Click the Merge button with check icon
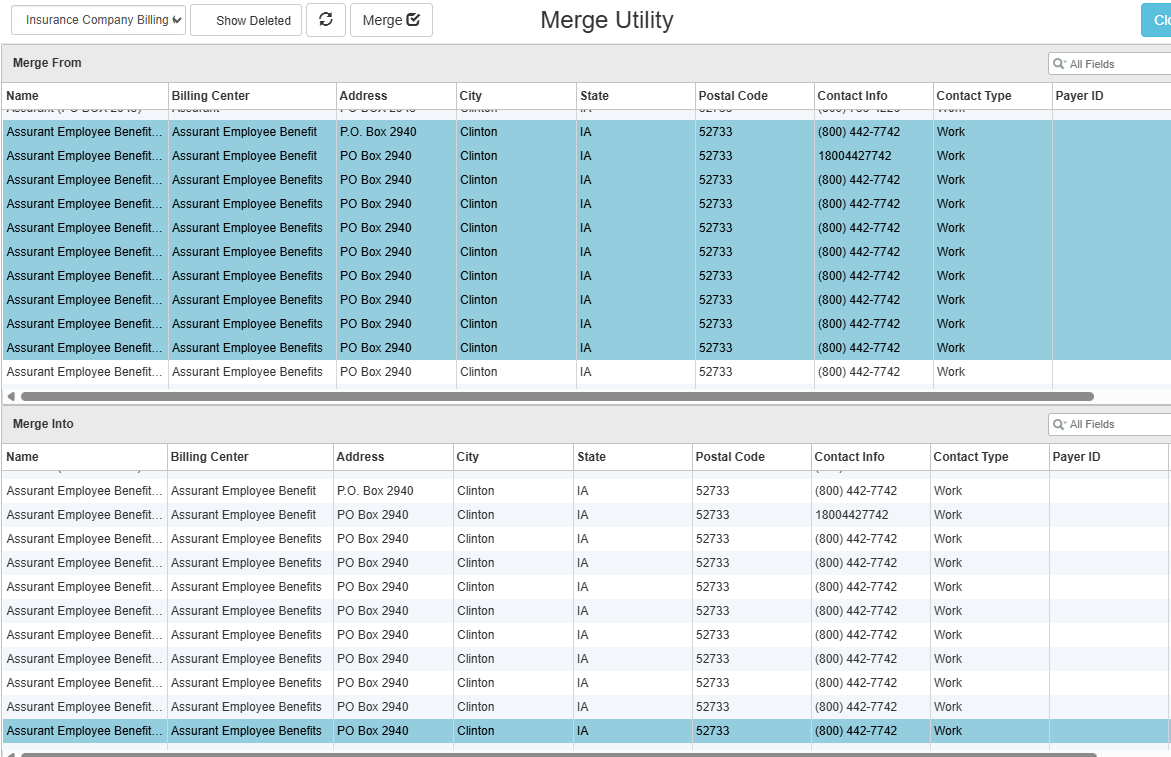The image size is (1171, 757). click(391, 20)
